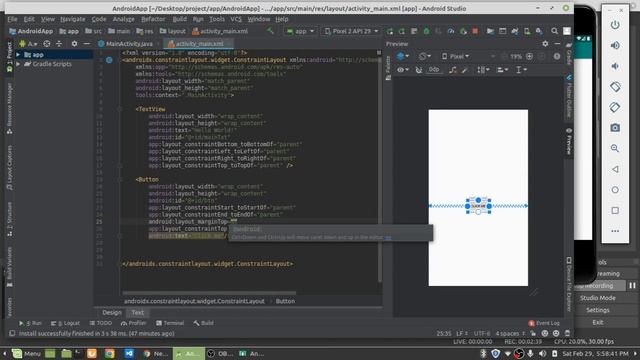Click the zoom-to-fit icon in Preview
This screenshot has height=360, width=640.
click(x=542, y=56)
